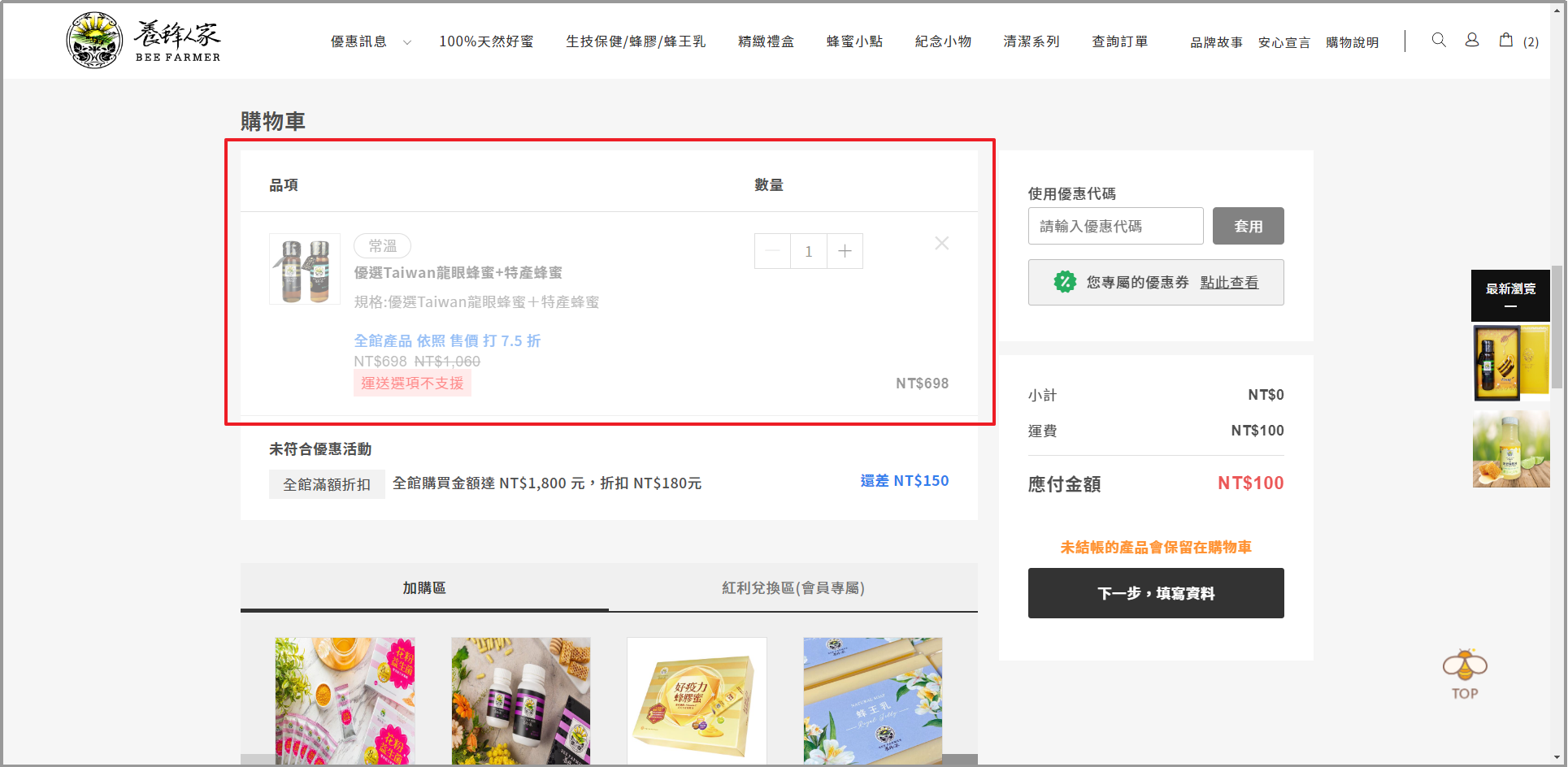
Task: Decrease quantity with the minus button
Action: (773, 251)
